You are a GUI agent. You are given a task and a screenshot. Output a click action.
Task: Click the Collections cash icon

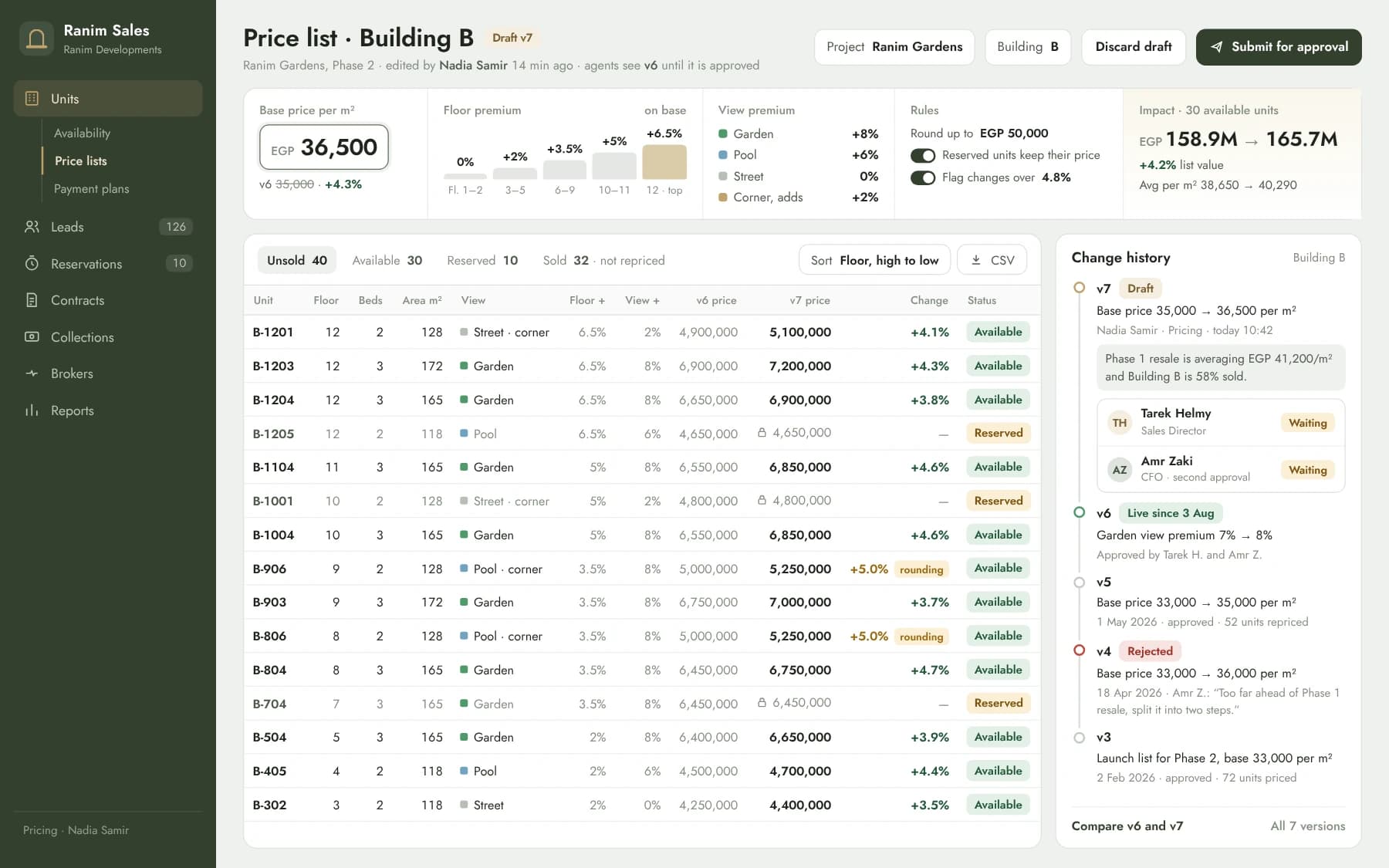pyautogui.click(x=32, y=337)
